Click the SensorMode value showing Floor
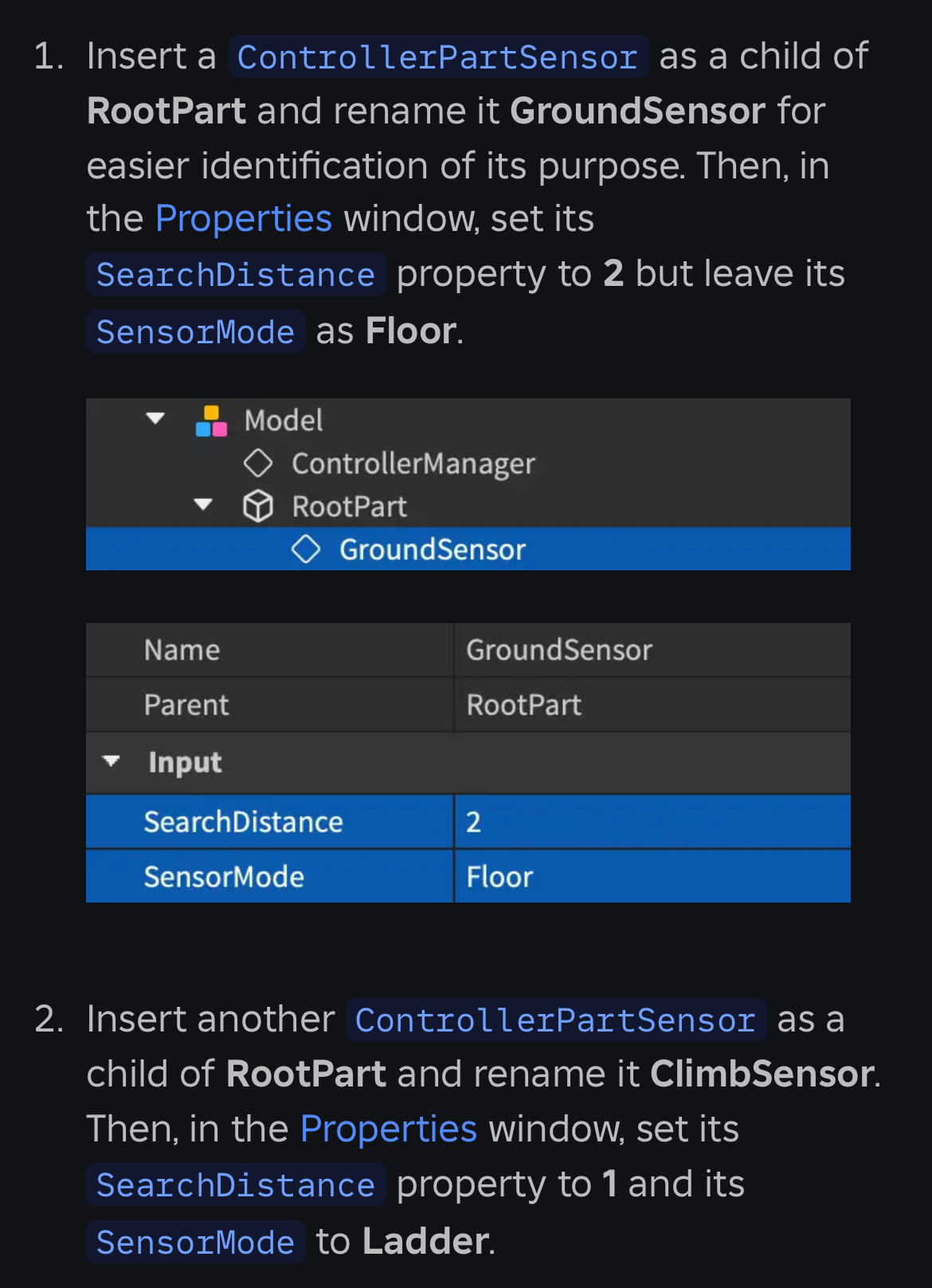The image size is (932, 1288). [x=652, y=877]
